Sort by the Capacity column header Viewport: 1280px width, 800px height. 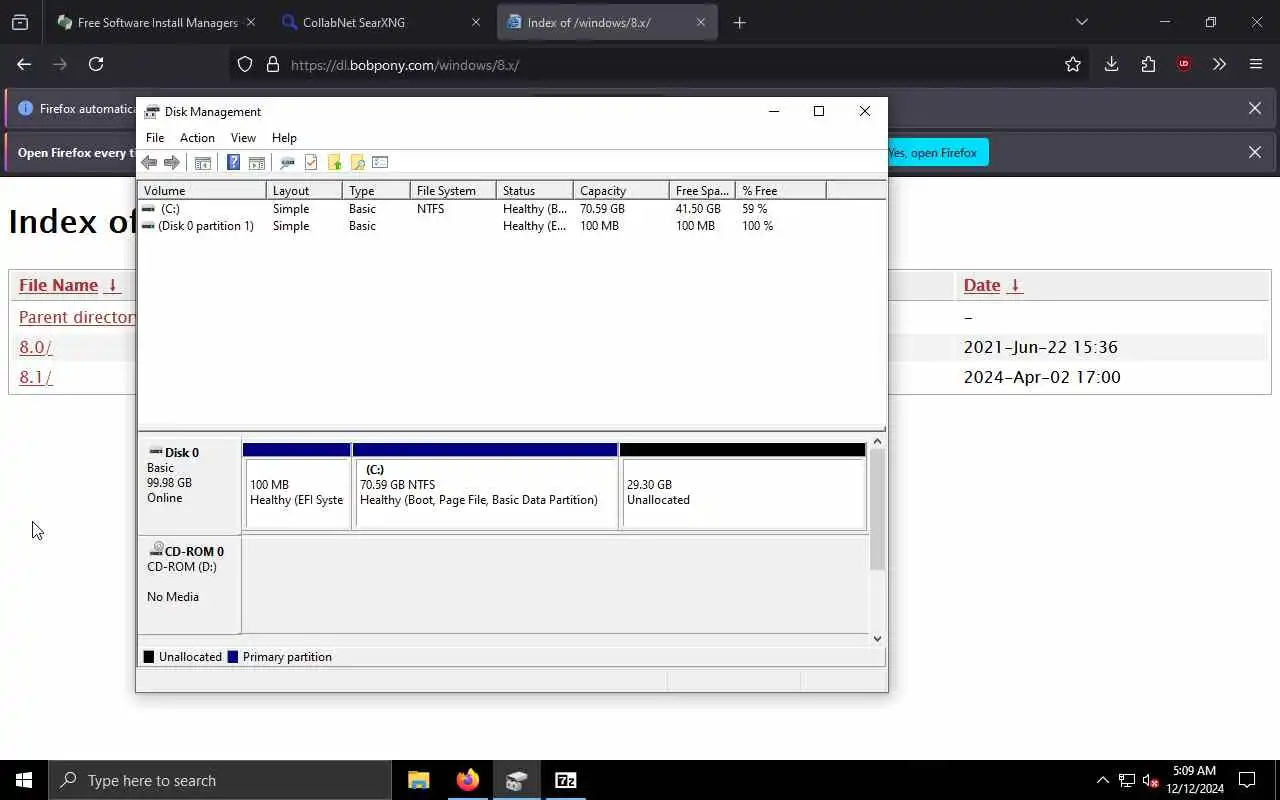(x=621, y=190)
